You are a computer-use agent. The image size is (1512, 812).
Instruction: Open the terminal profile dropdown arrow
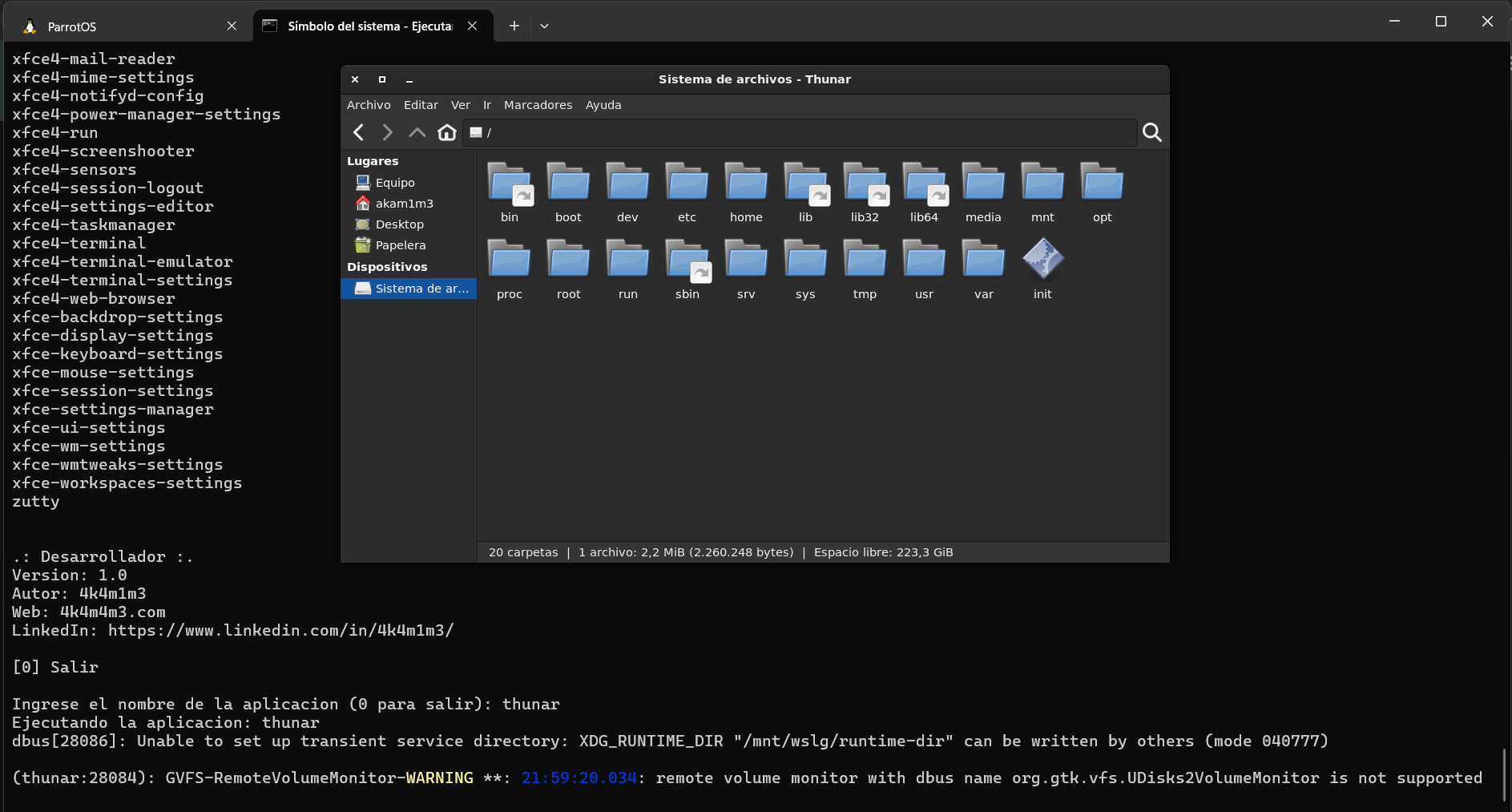pos(545,26)
